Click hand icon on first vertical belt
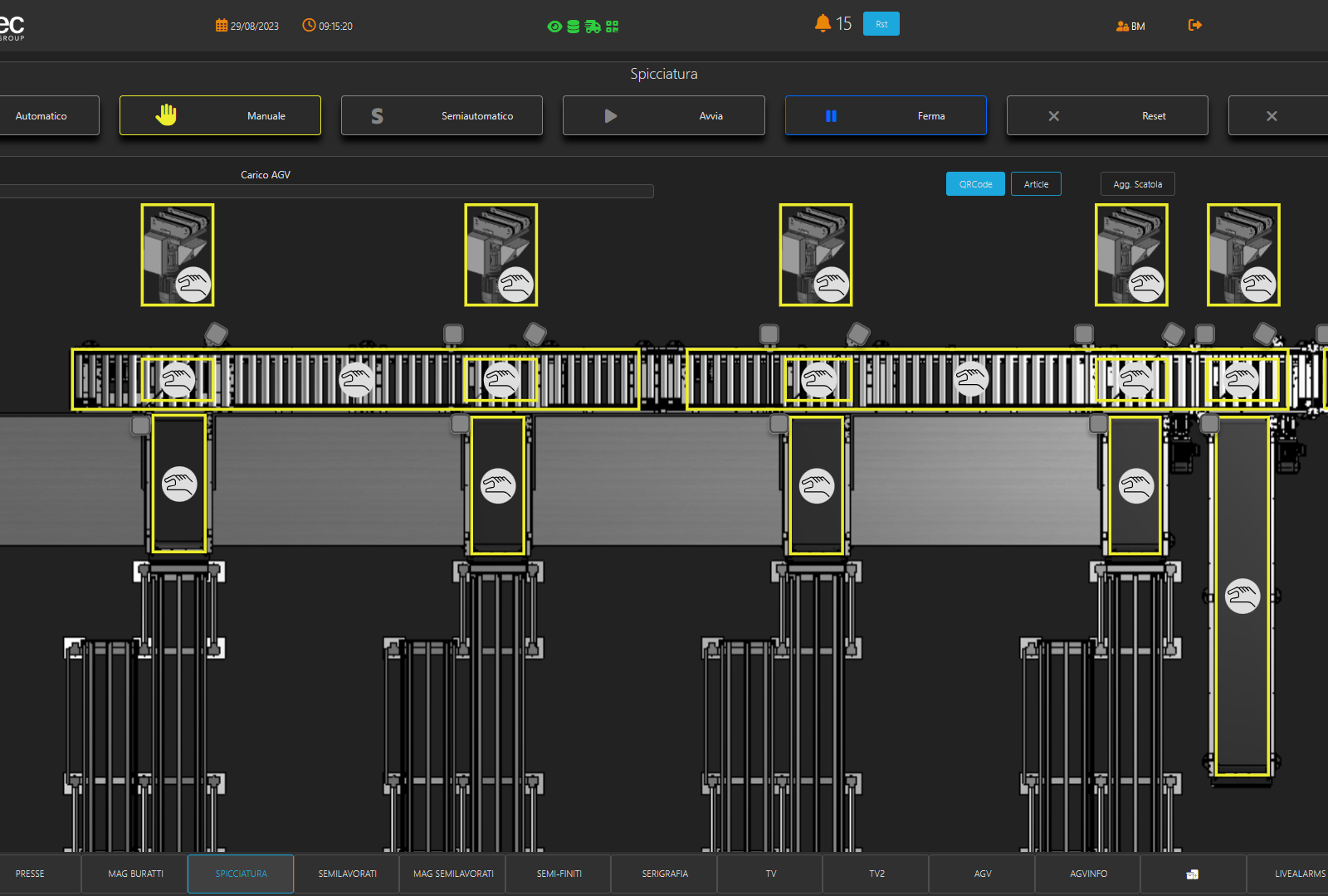 tap(179, 485)
